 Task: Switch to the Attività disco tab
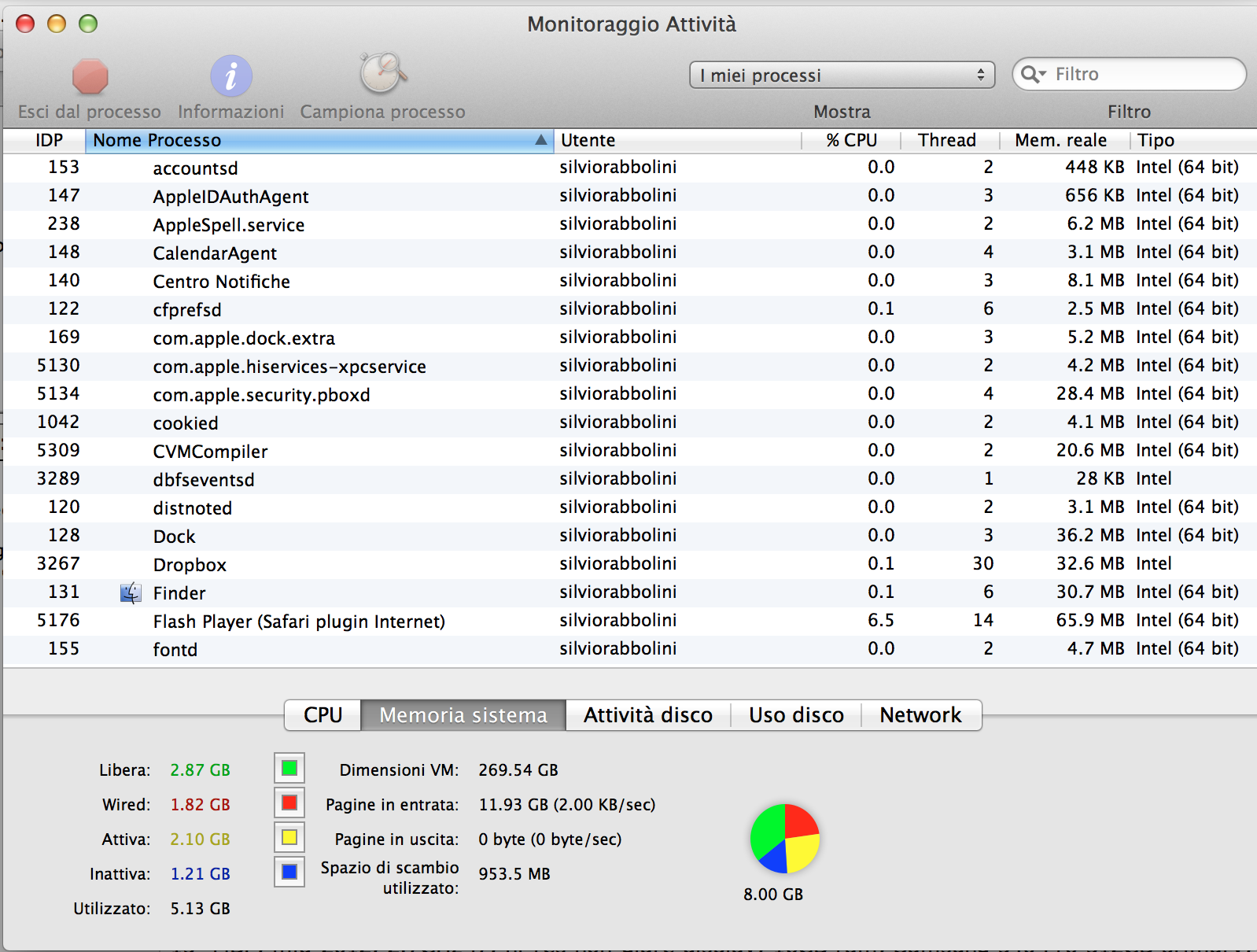tap(648, 715)
